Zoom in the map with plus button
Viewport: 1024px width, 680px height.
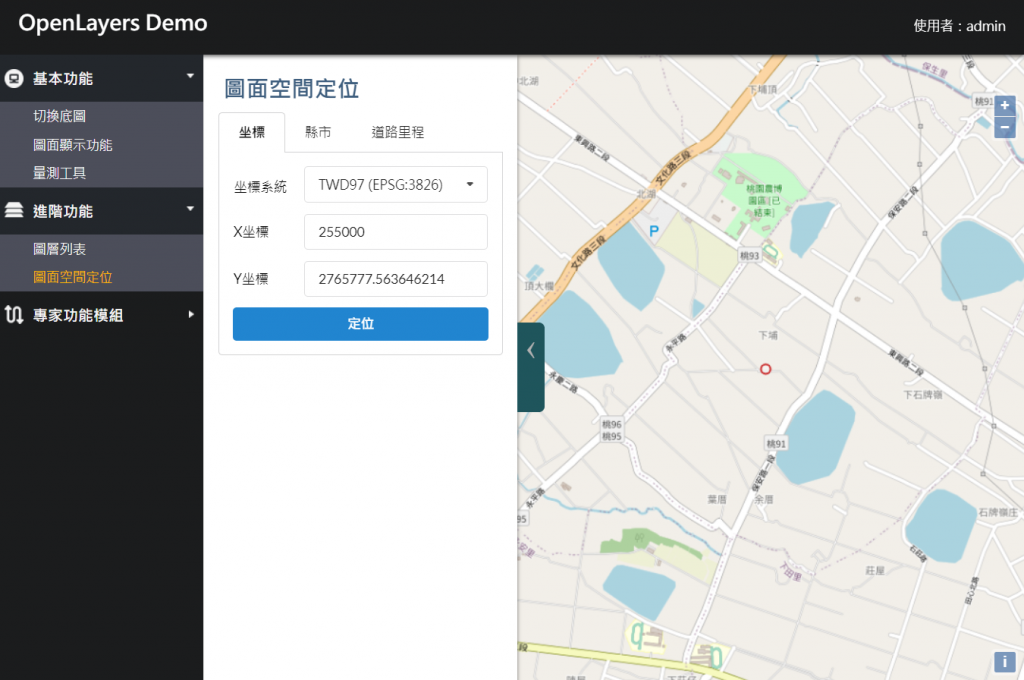(x=1004, y=105)
